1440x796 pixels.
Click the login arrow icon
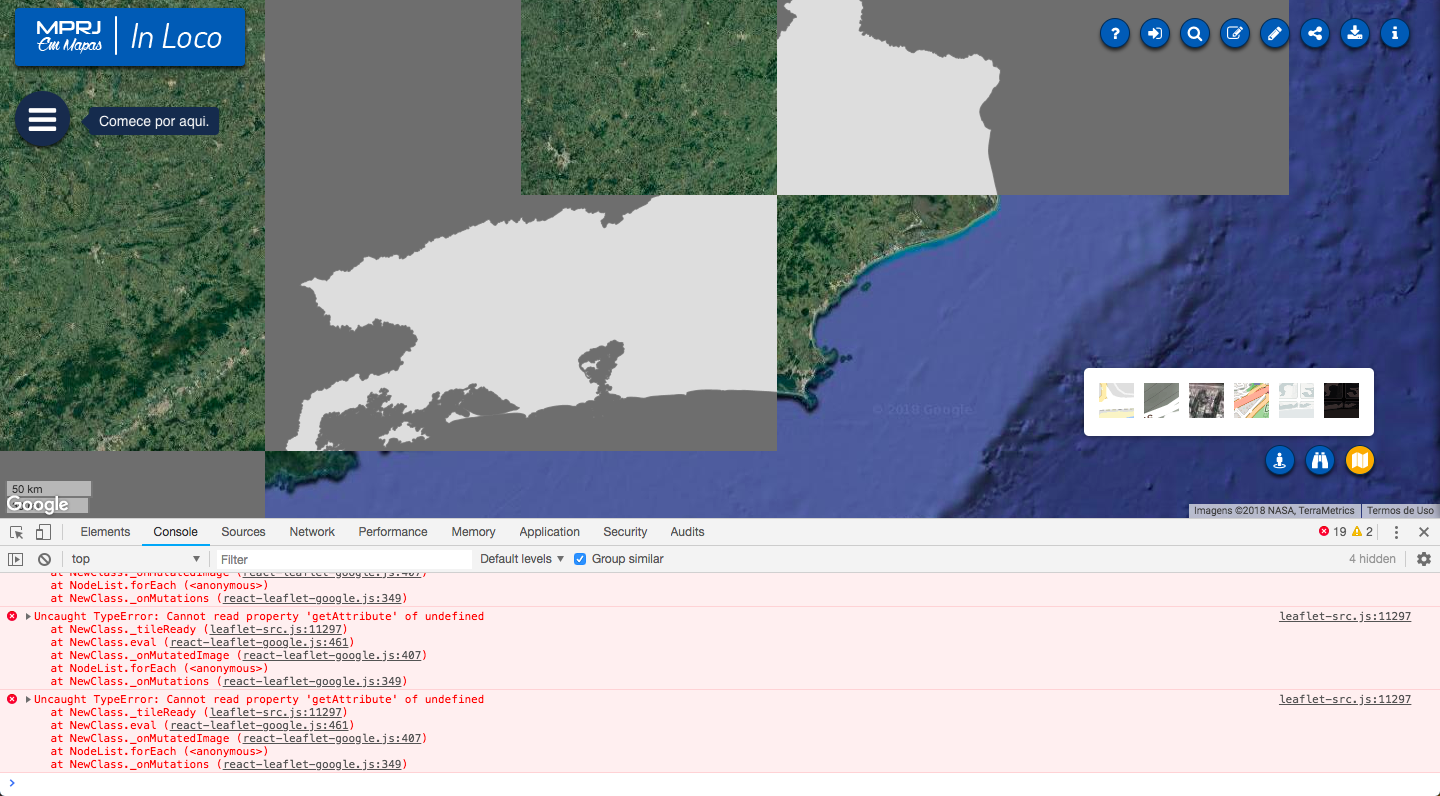point(1155,33)
